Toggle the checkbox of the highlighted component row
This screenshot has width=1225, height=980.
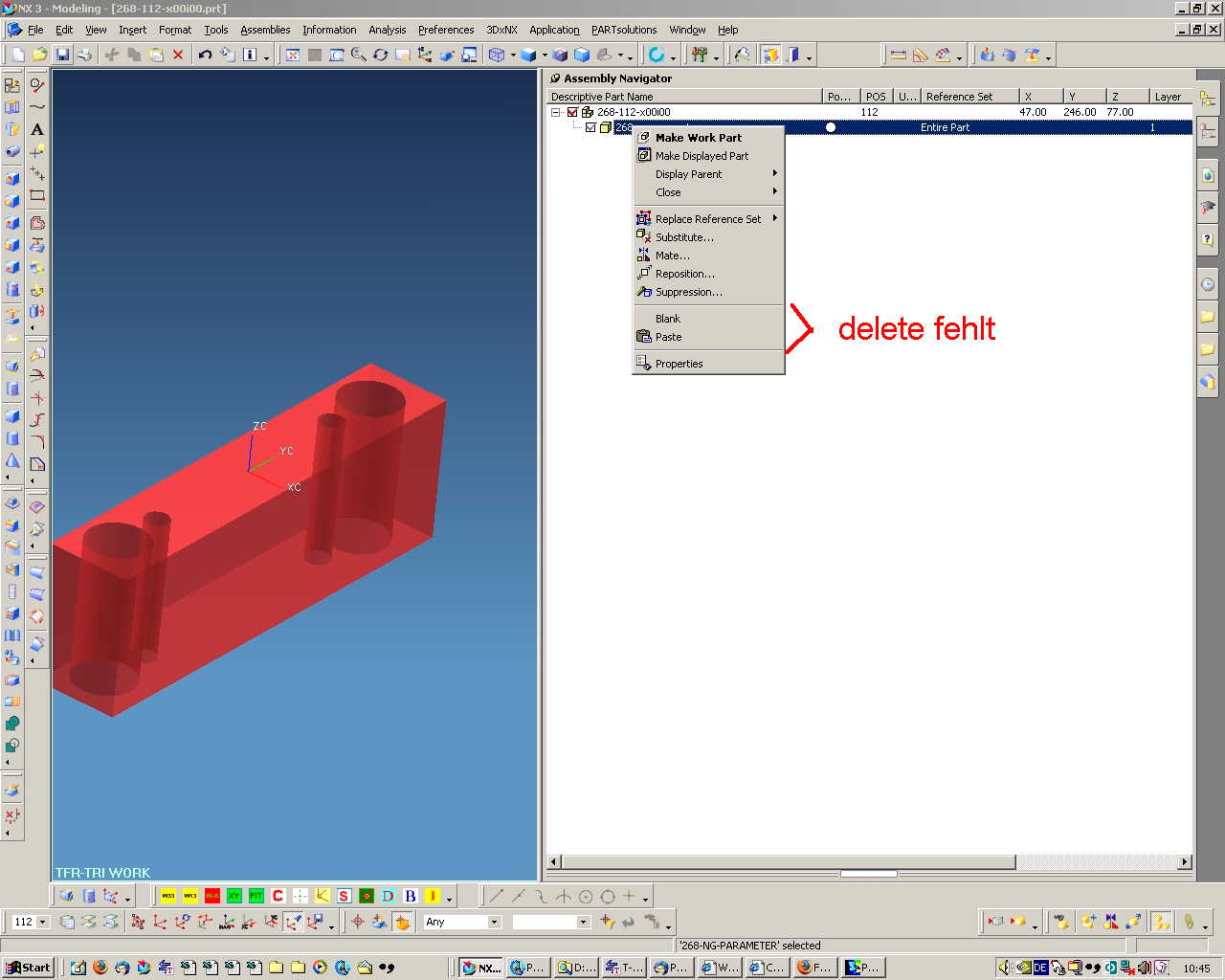[590, 127]
